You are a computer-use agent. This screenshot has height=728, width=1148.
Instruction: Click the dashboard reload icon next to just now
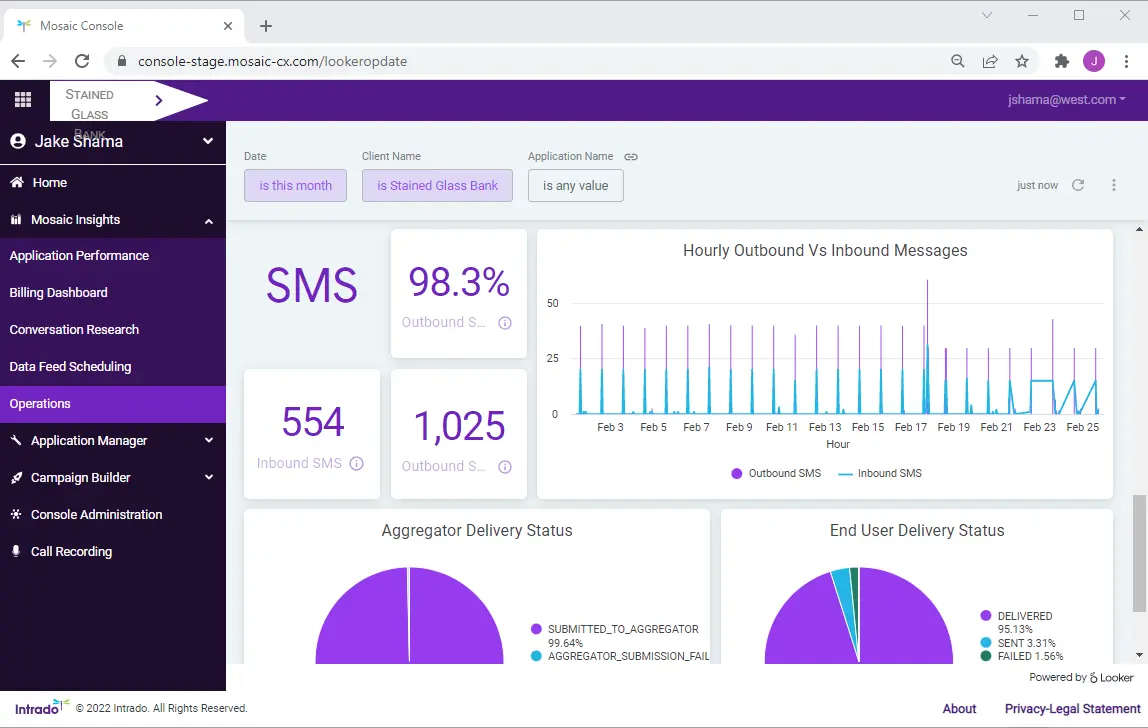(1078, 185)
